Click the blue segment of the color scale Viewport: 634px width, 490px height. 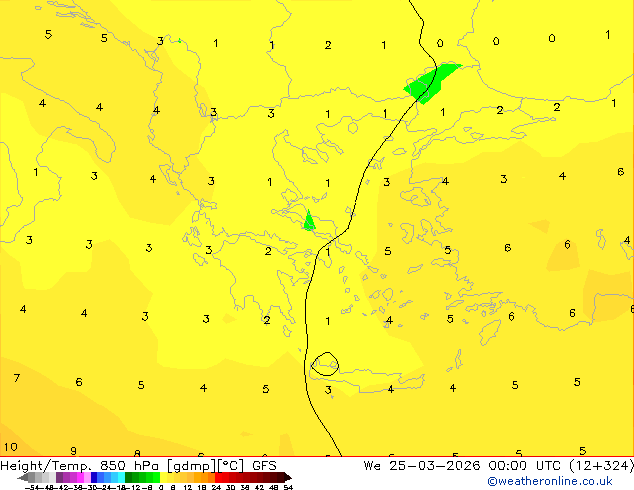98,477
